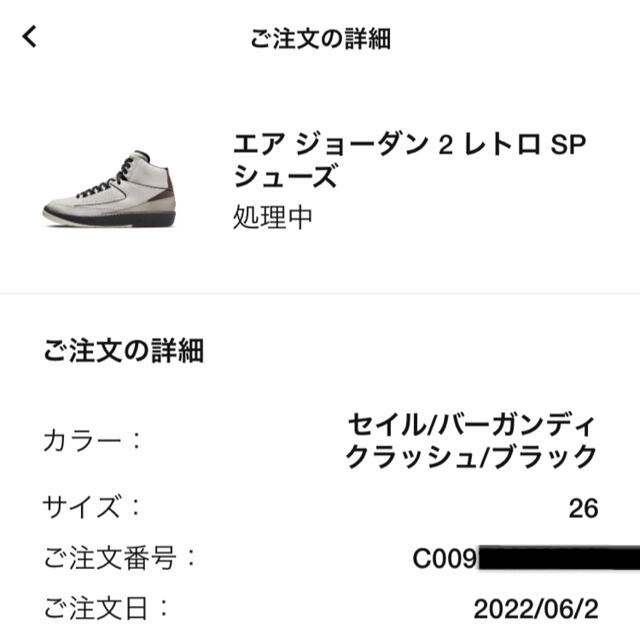Screen dimensions: 640x640
Task: Tap the redacted black bar over order number
Action: 559,558
